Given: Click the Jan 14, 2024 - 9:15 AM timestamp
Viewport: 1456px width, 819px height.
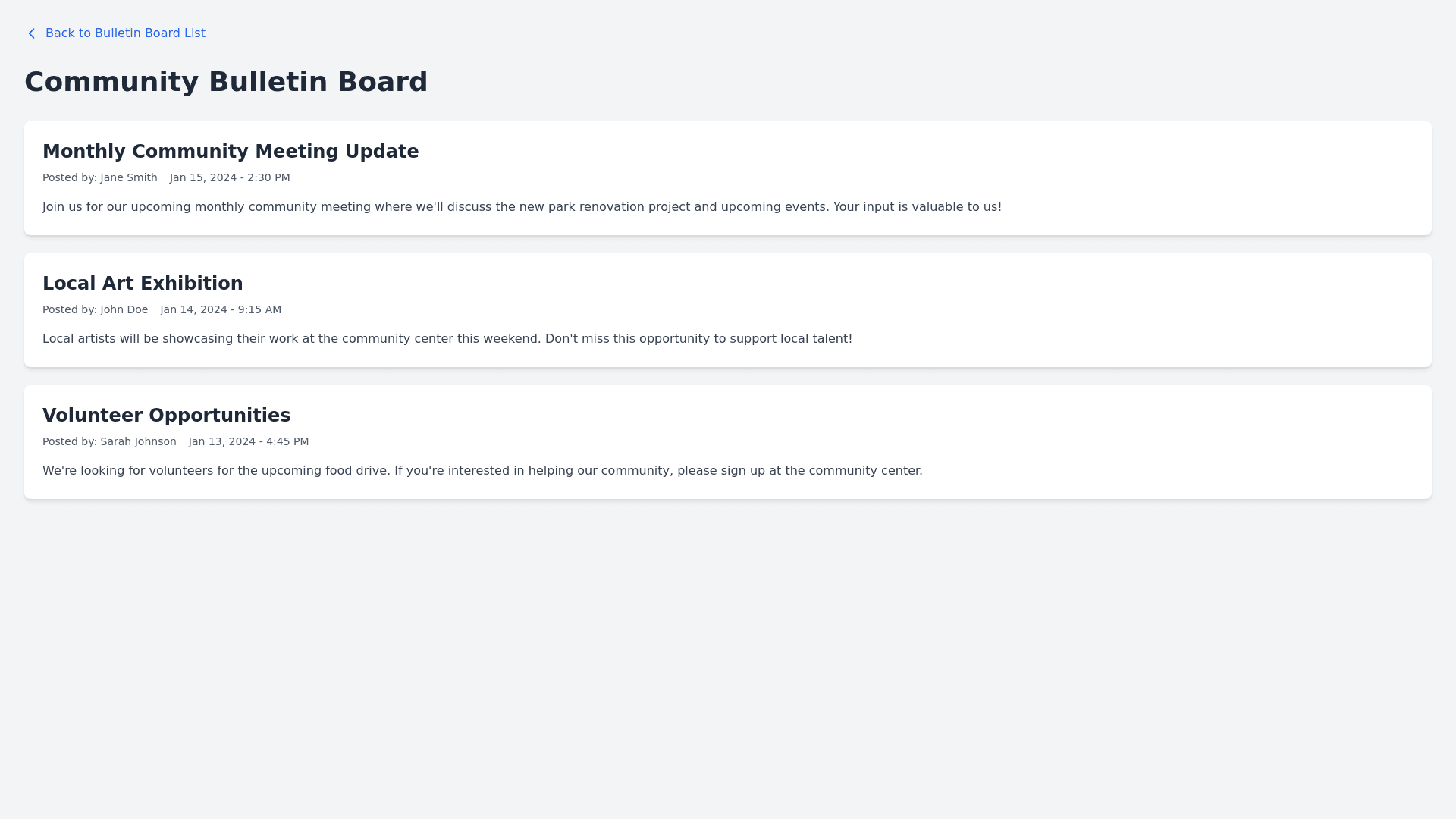Looking at the screenshot, I should coord(221,309).
